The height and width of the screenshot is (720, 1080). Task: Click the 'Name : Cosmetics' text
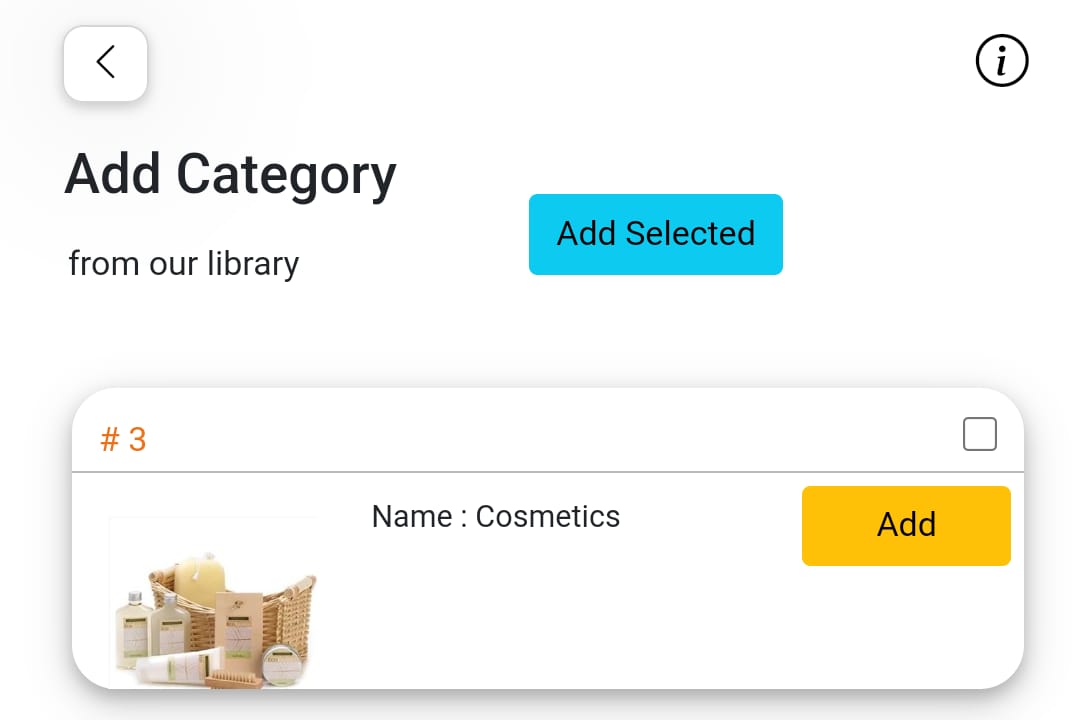[496, 517]
